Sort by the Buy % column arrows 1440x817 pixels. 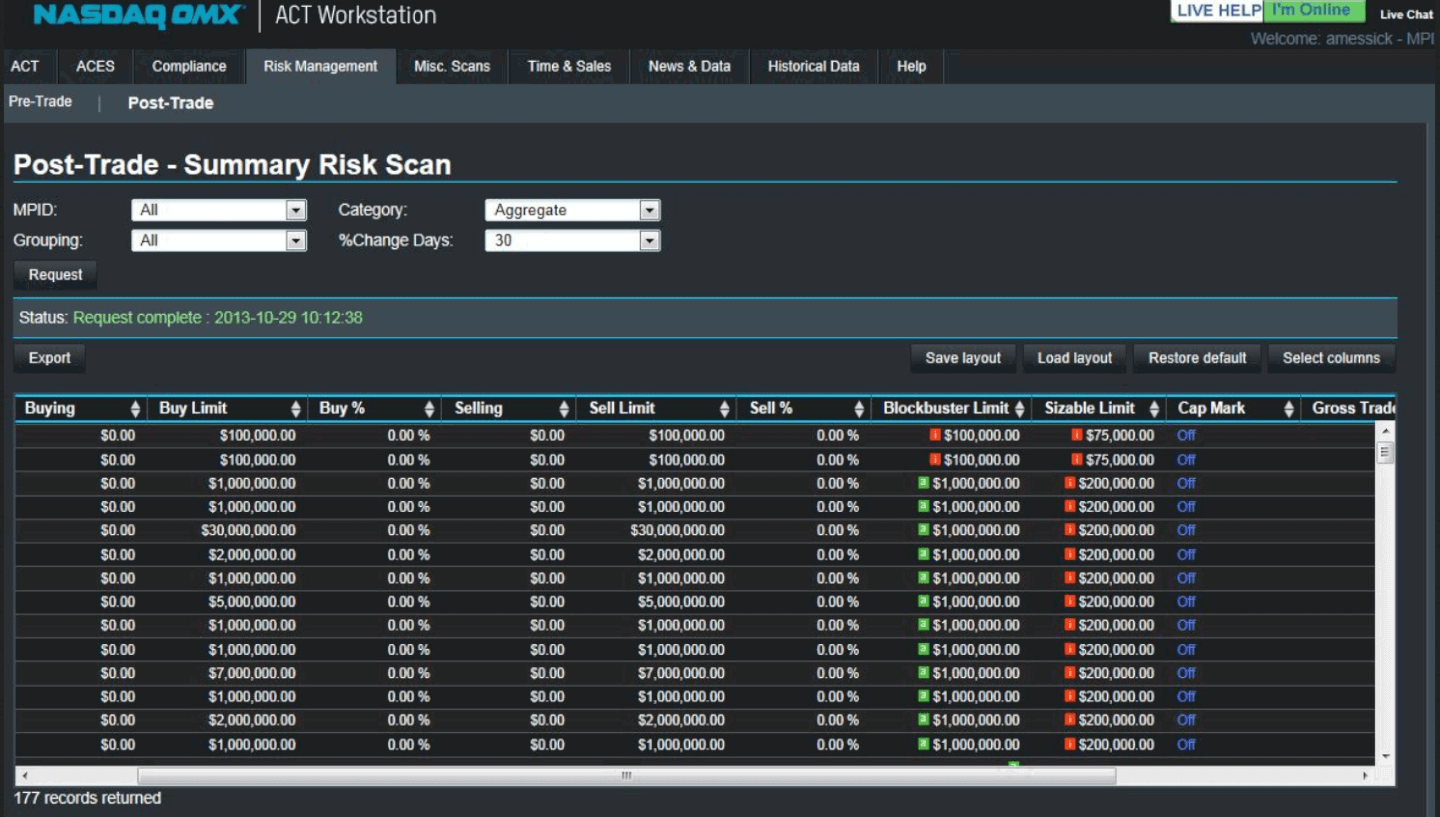[x=430, y=409]
